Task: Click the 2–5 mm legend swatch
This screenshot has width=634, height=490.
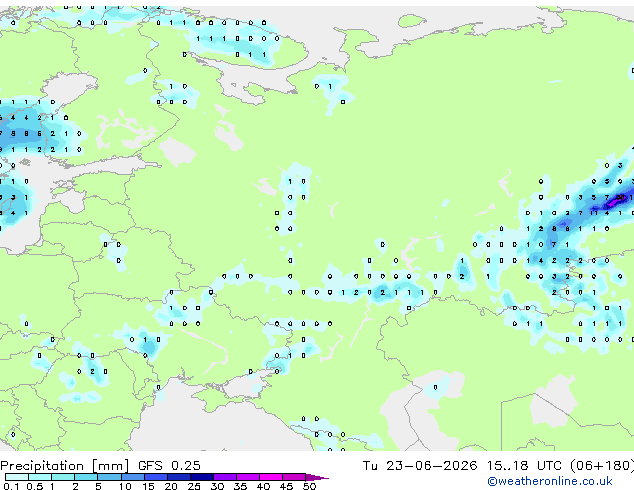Action: (86, 477)
